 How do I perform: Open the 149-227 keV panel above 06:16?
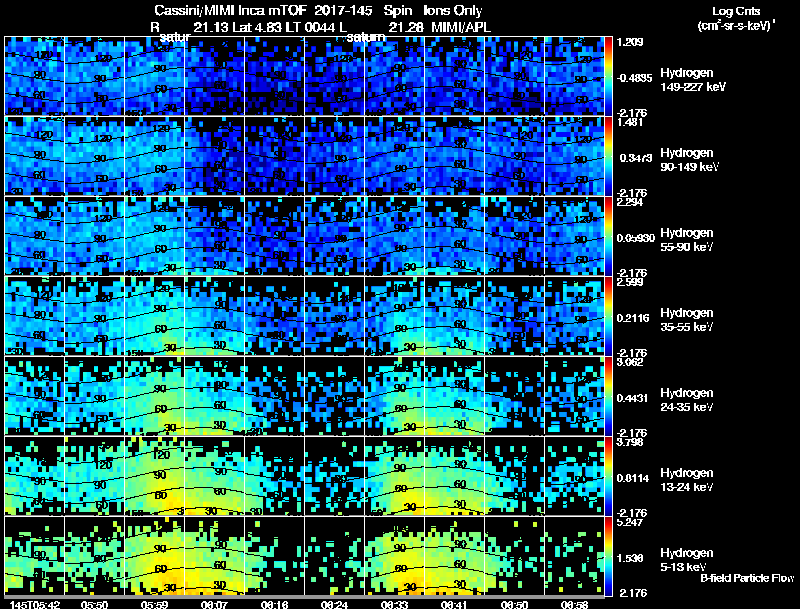coord(274,76)
